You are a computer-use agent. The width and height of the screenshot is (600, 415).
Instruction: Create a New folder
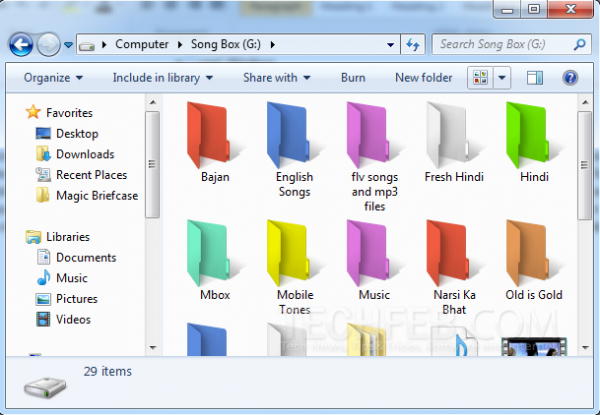(424, 78)
